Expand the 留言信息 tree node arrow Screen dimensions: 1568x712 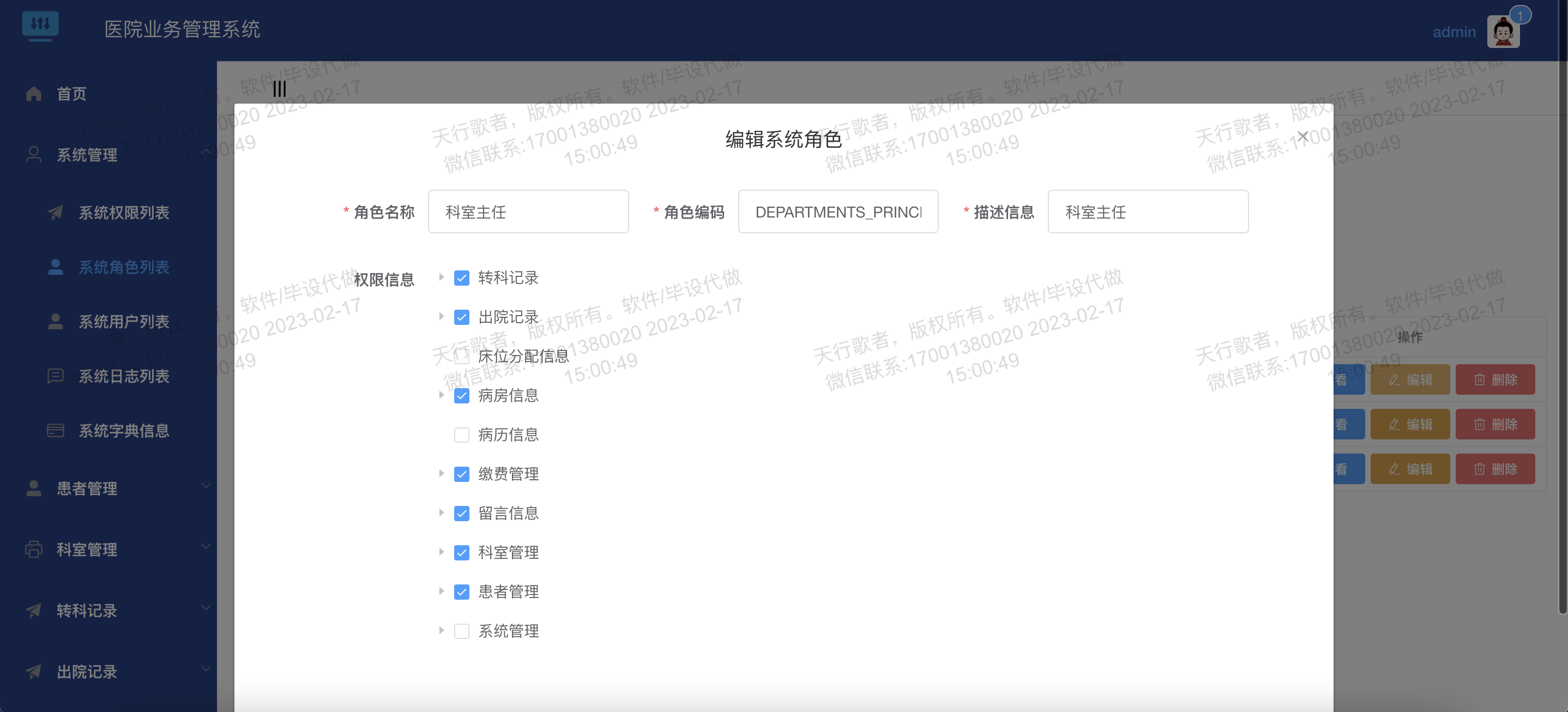[441, 513]
